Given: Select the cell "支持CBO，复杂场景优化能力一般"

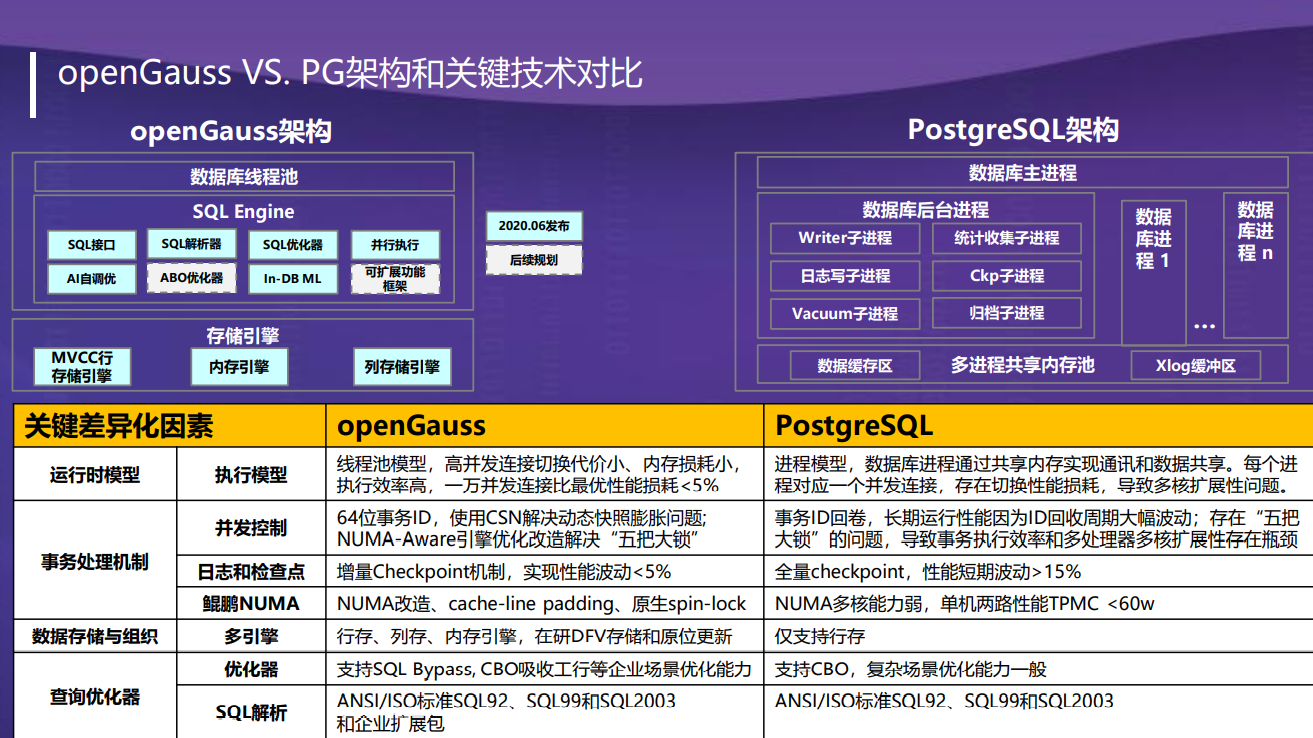Looking at the screenshot, I should click(x=1038, y=670).
